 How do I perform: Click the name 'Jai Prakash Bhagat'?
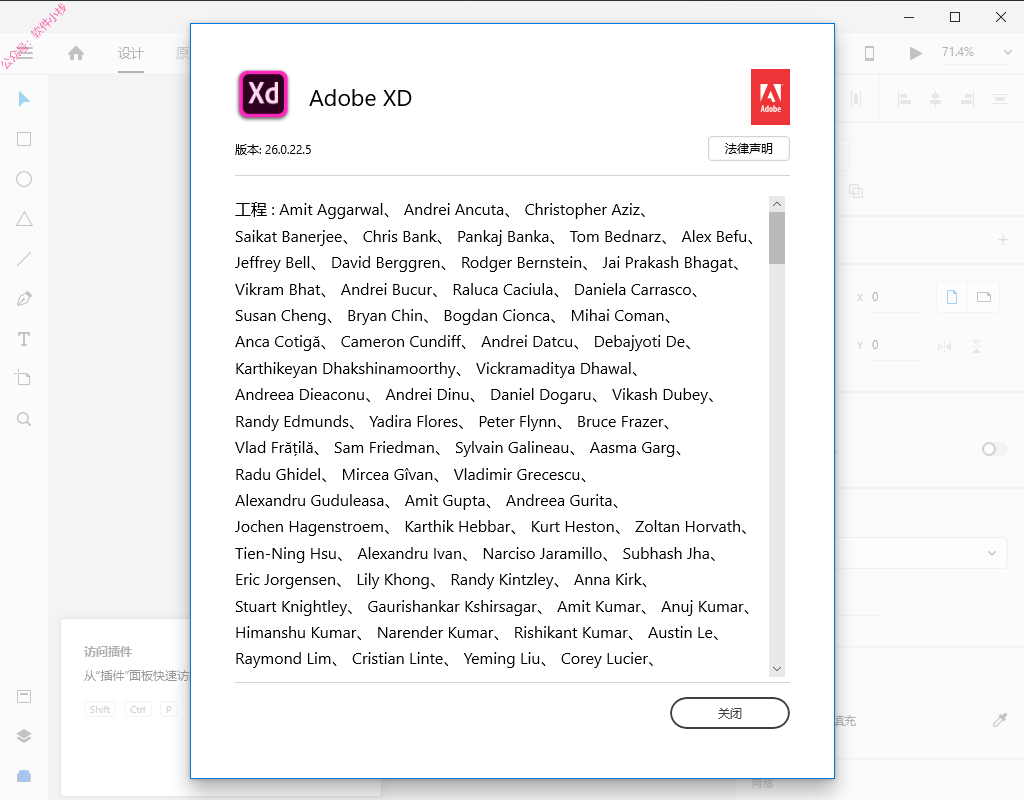point(668,263)
